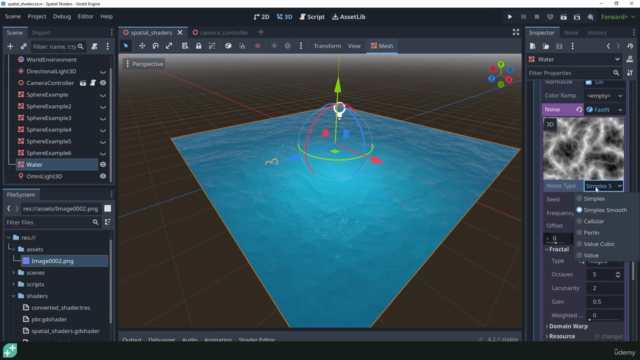Run the current scene
This screenshot has width=640, height=360.
point(564,17)
